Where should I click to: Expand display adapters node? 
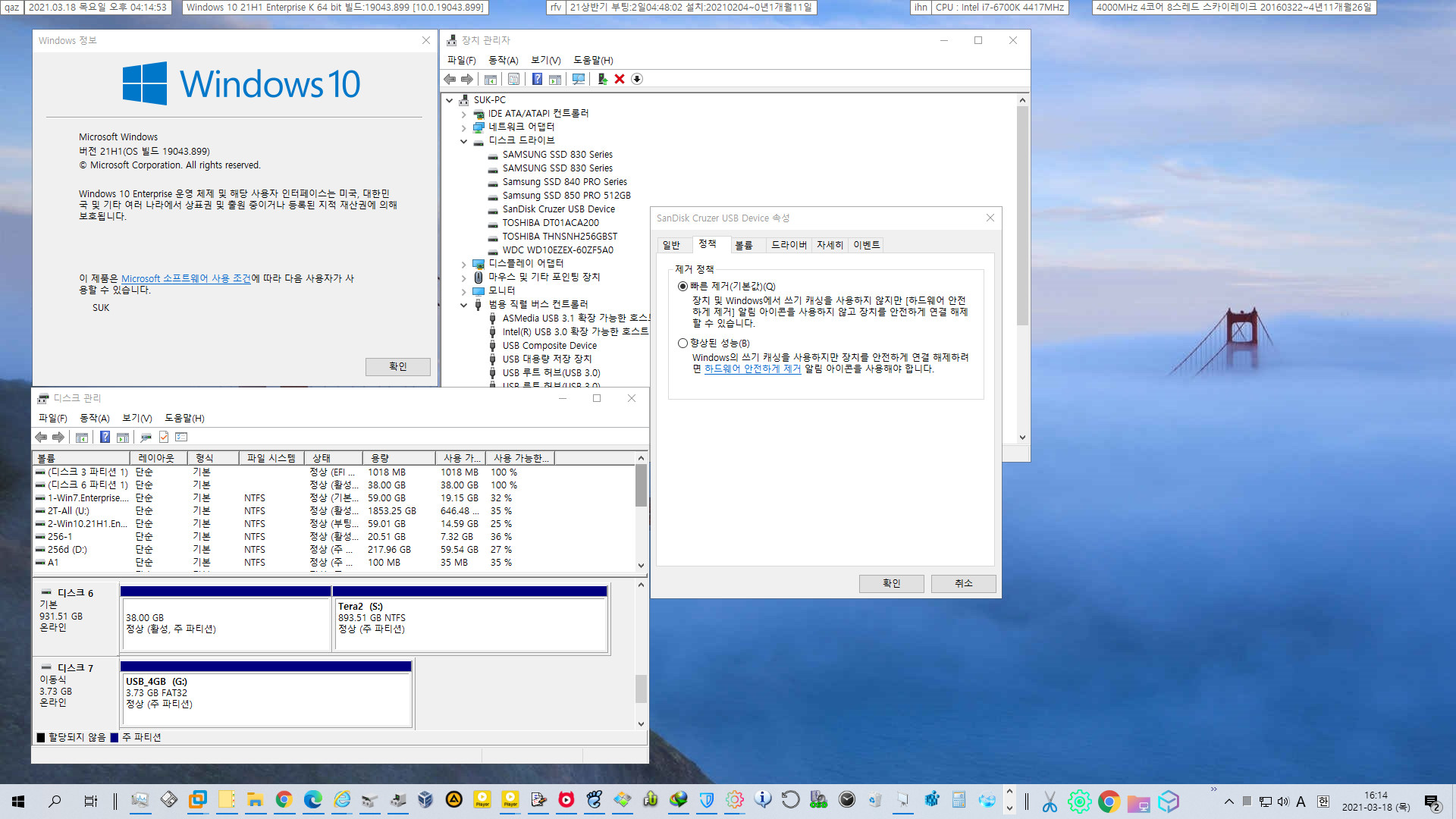463,264
